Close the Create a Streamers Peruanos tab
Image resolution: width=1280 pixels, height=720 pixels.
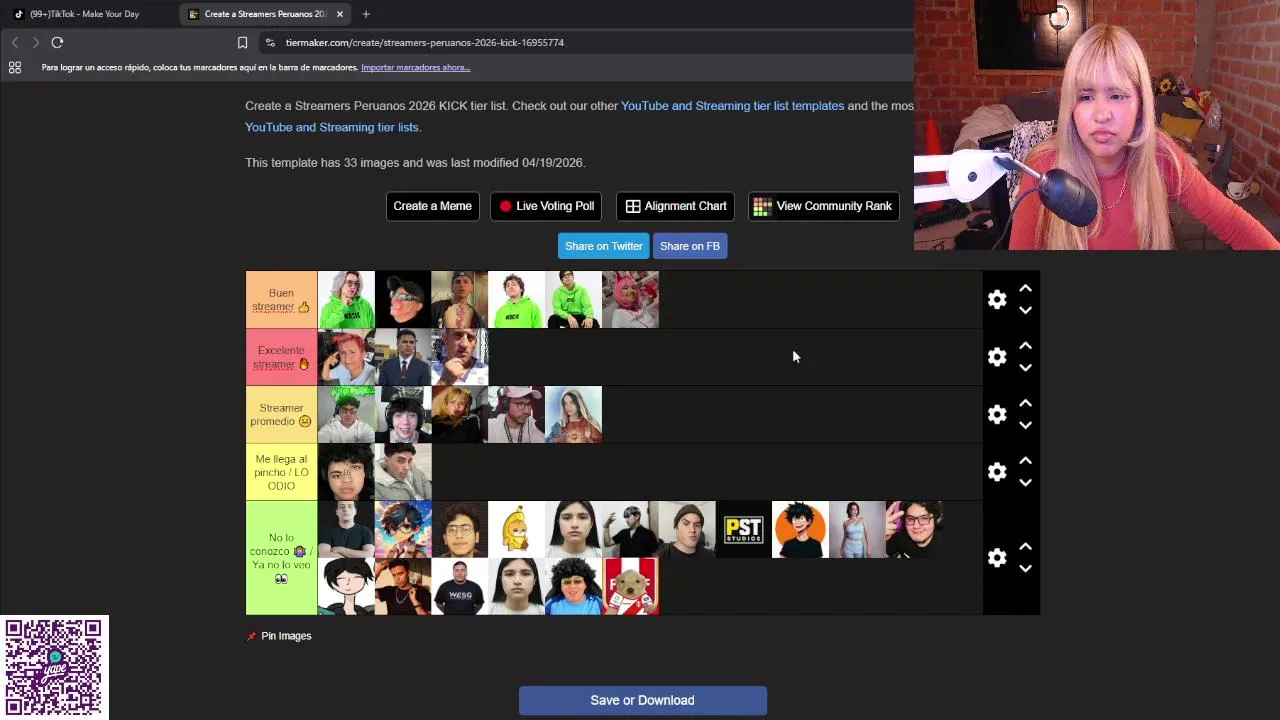tap(340, 14)
